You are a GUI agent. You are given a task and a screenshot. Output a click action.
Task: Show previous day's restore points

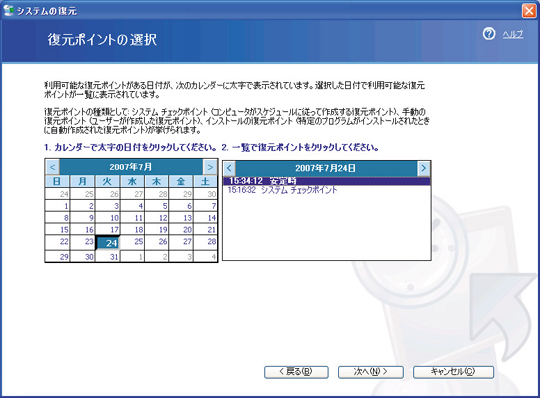(229, 168)
